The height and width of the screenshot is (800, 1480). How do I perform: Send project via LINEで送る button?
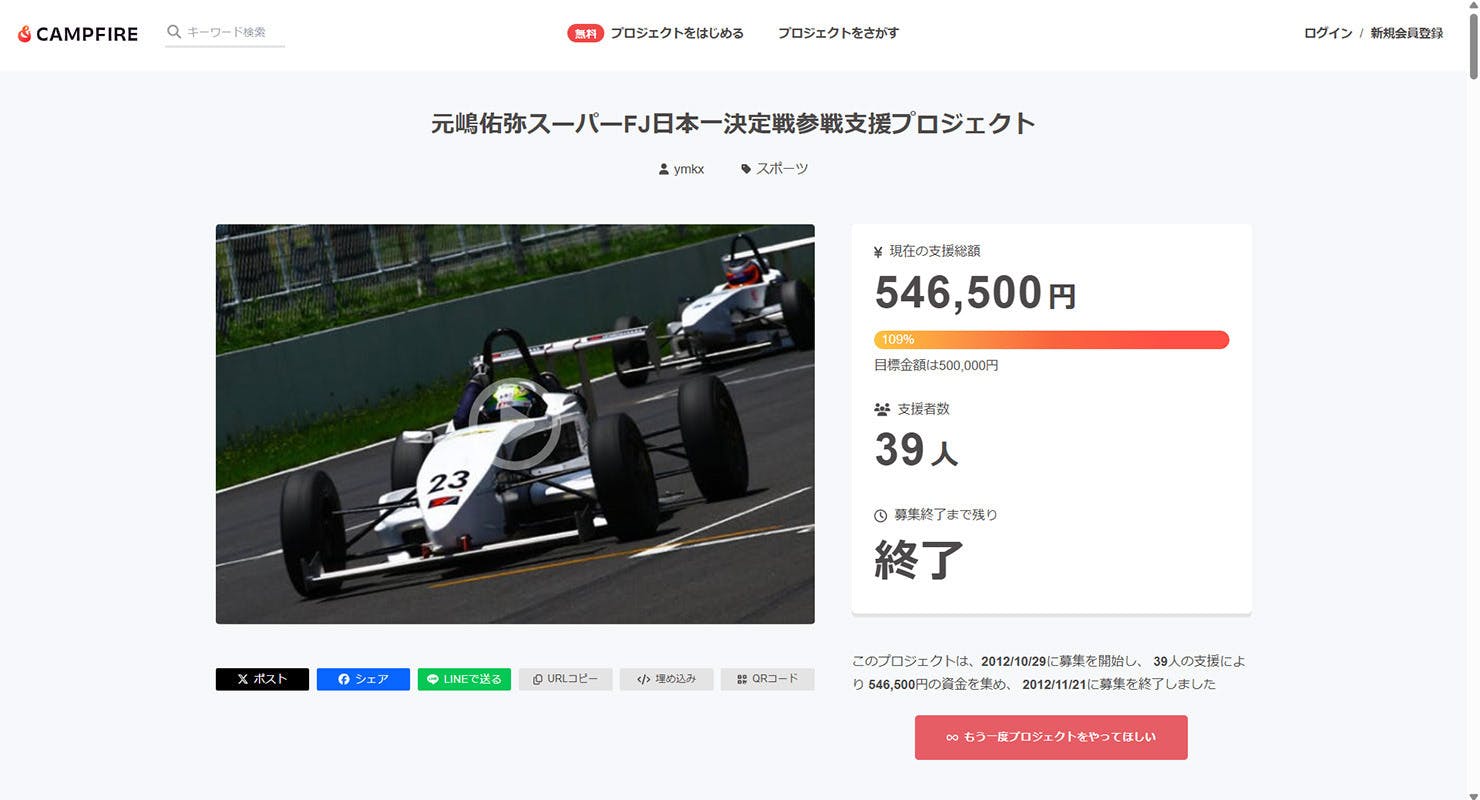tap(464, 679)
